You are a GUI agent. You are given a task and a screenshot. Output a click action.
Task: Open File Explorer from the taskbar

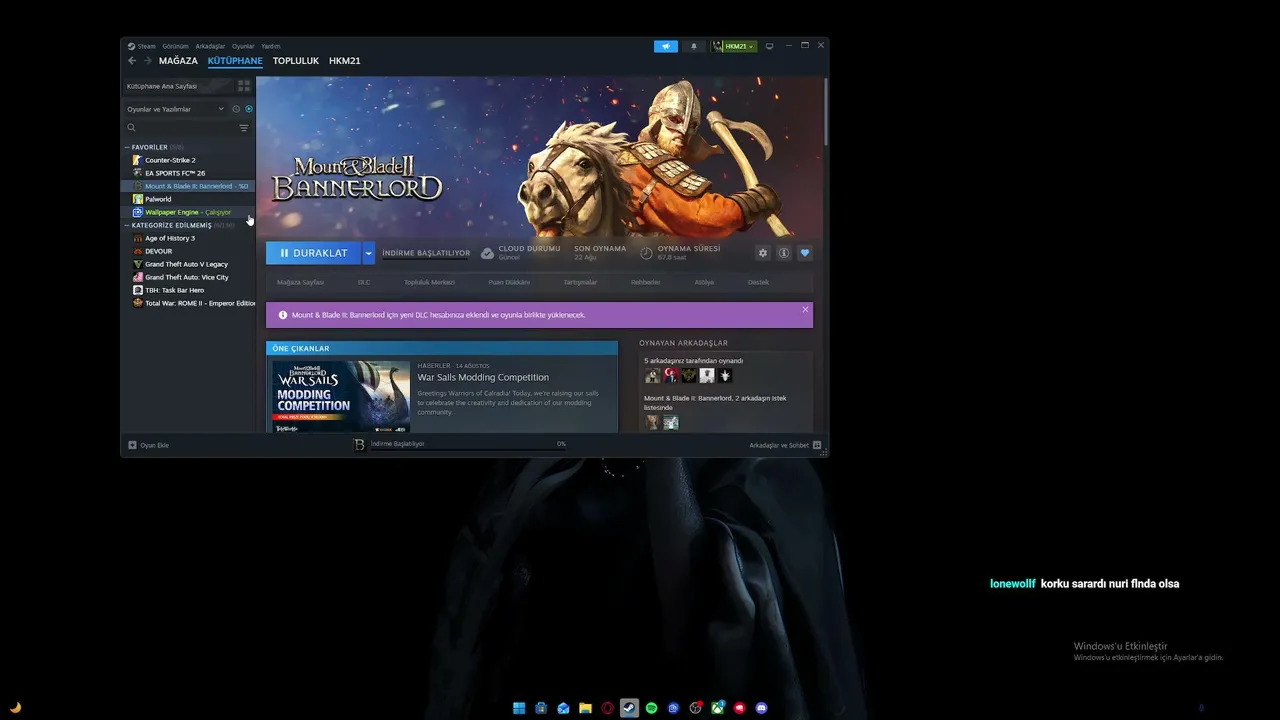click(585, 708)
